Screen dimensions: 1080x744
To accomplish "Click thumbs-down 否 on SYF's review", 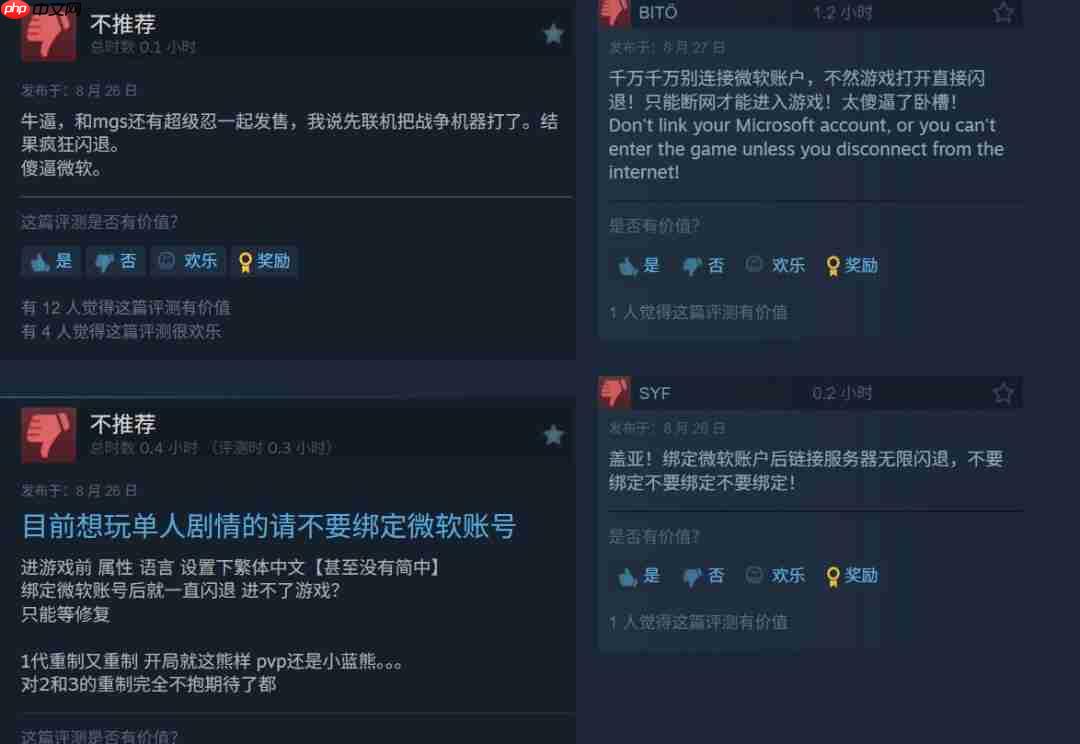I will coord(703,575).
